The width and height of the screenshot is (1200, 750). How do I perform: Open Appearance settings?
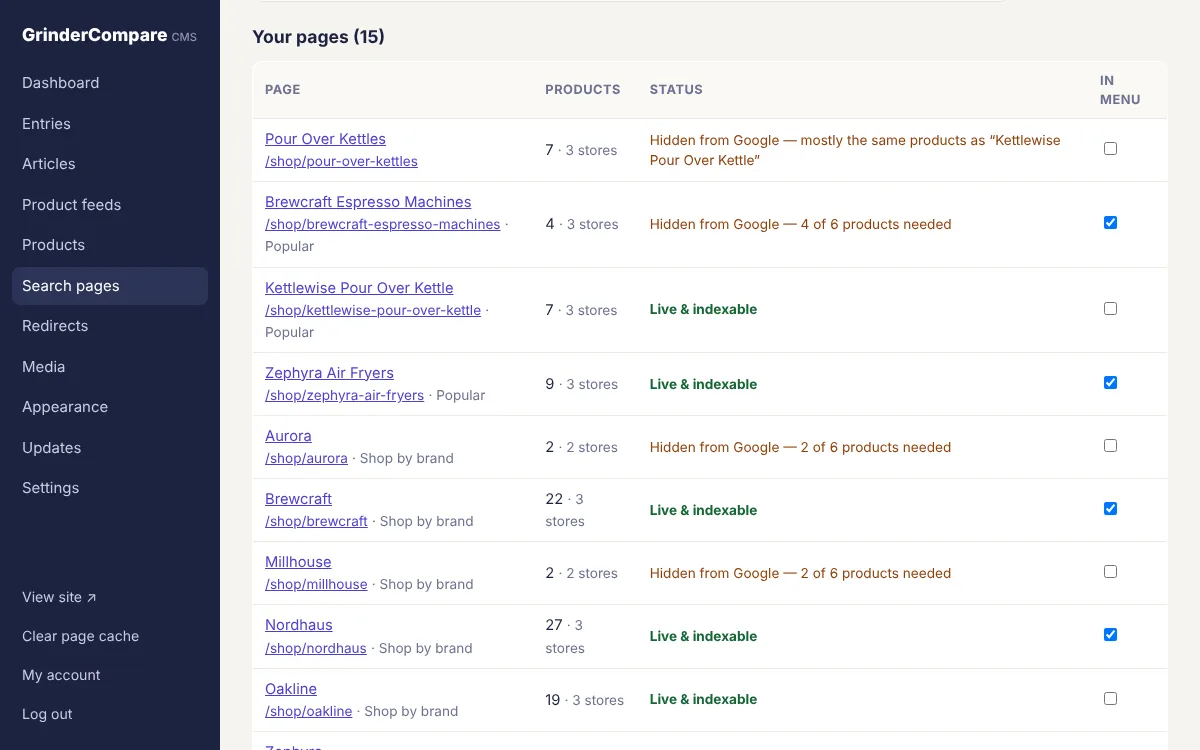[x=110, y=407]
